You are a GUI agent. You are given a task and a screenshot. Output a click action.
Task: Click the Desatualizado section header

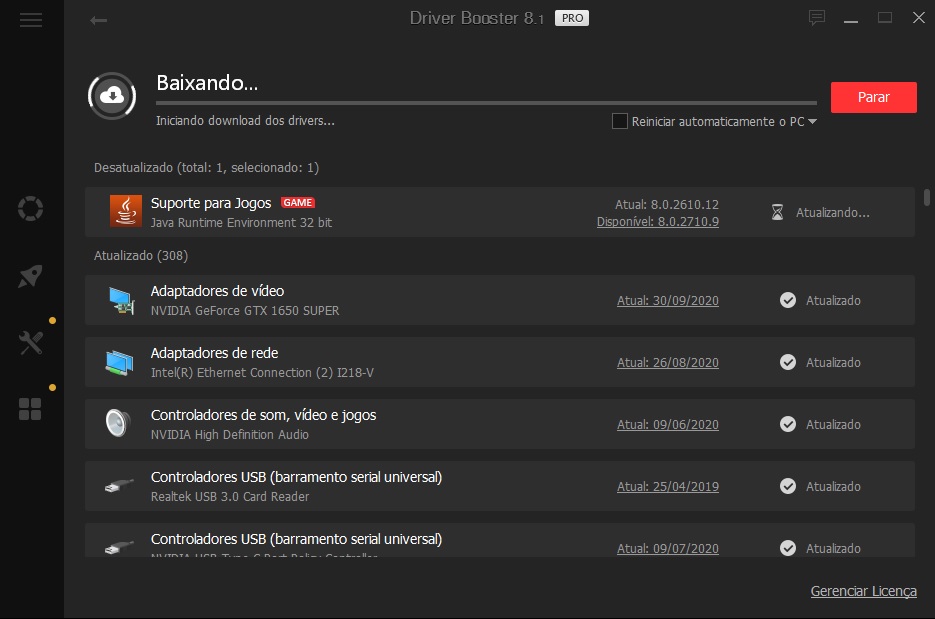206,168
